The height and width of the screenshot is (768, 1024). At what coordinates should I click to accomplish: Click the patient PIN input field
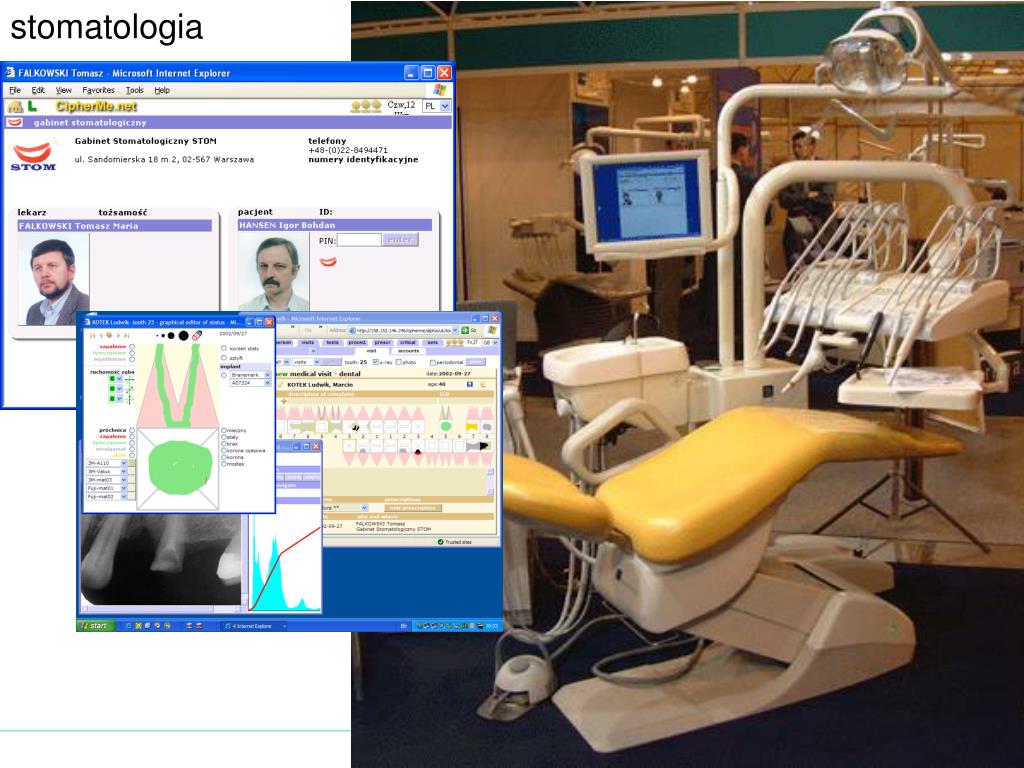pos(359,240)
